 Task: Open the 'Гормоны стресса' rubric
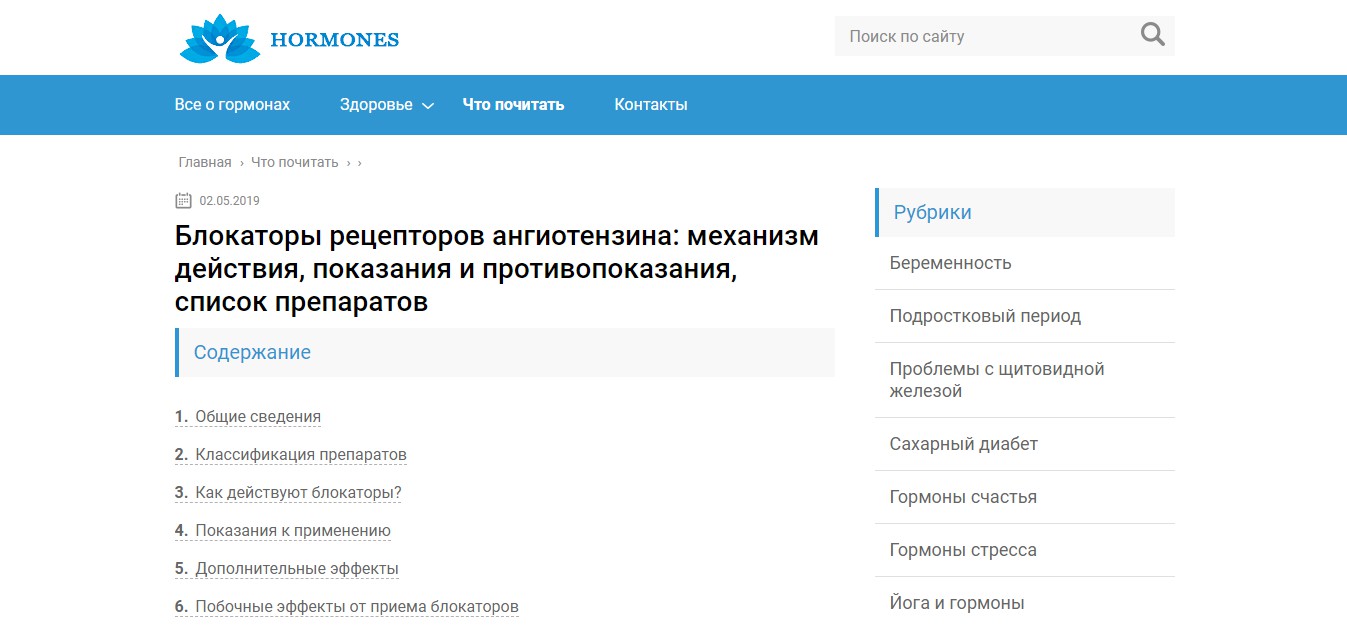click(963, 550)
